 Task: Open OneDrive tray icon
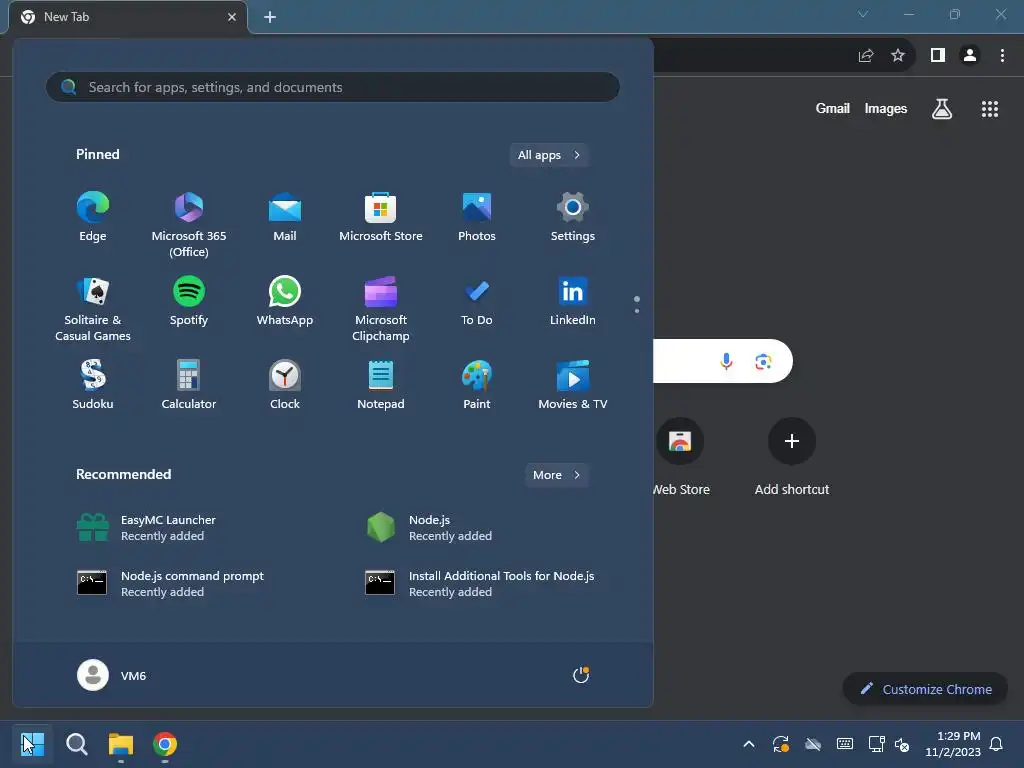[812, 744]
